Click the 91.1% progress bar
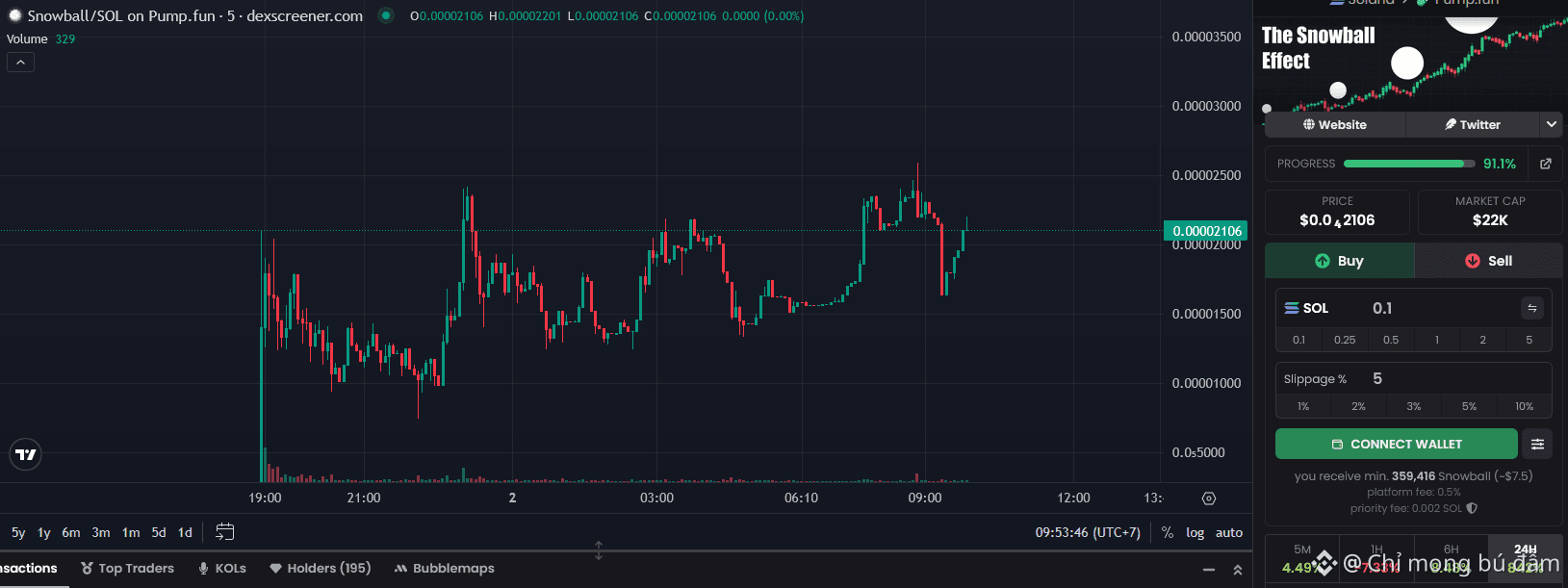 tap(1409, 164)
